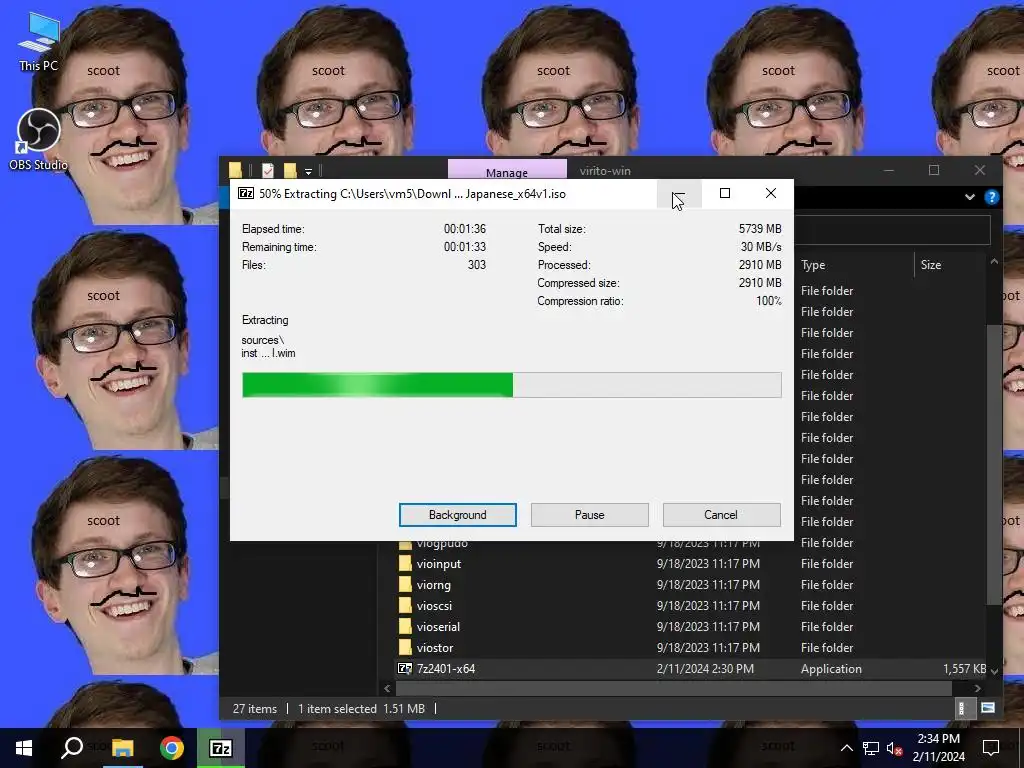Switch to Large icons view in status bar
Viewport: 1024px width, 768px height.
(x=987, y=709)
